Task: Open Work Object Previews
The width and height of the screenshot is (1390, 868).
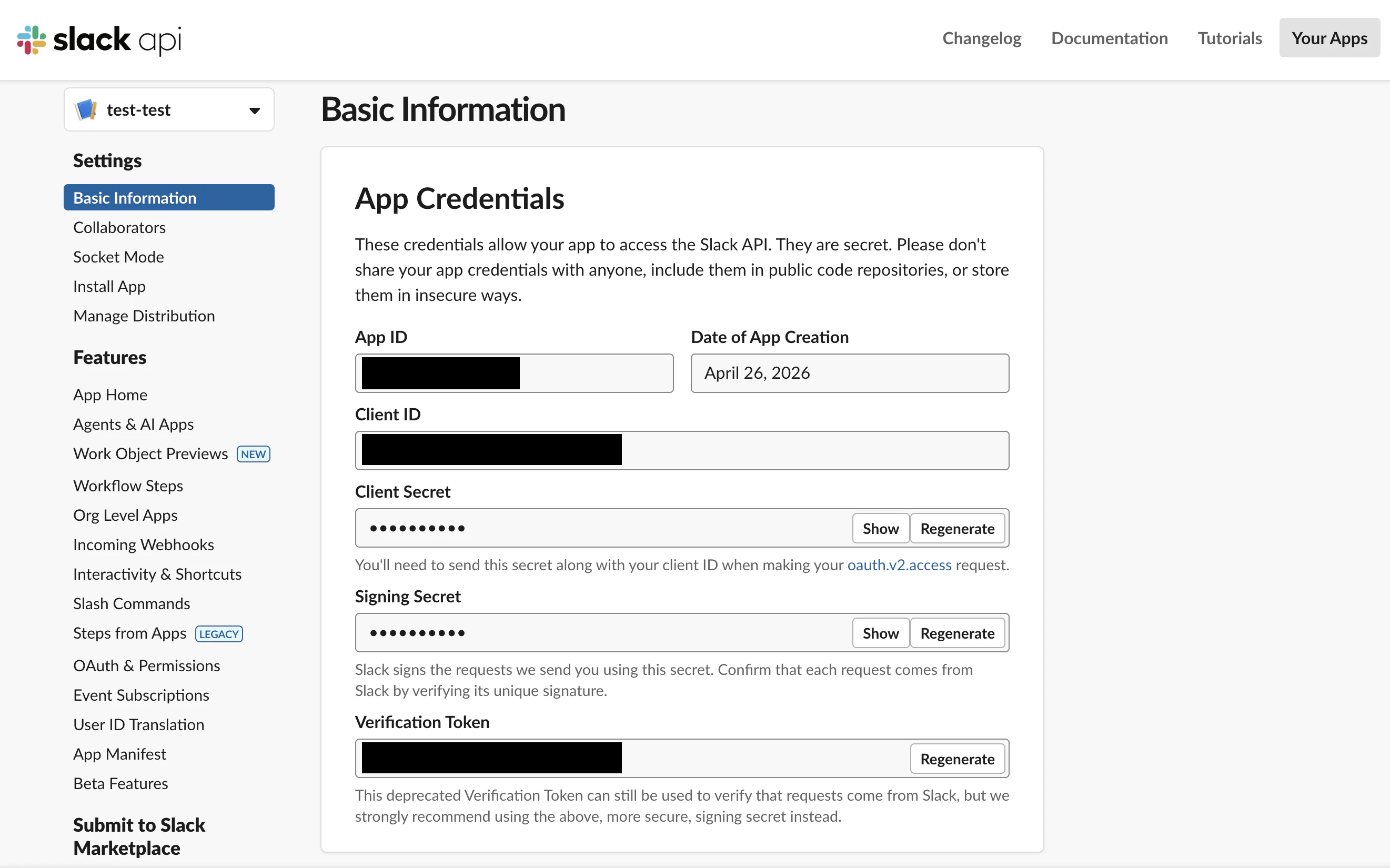Action: coord(150,453)
